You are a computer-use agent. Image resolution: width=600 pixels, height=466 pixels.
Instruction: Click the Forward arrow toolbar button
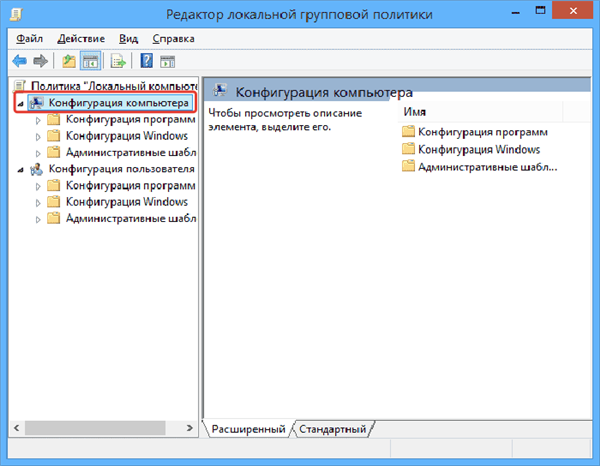[41, 61]
